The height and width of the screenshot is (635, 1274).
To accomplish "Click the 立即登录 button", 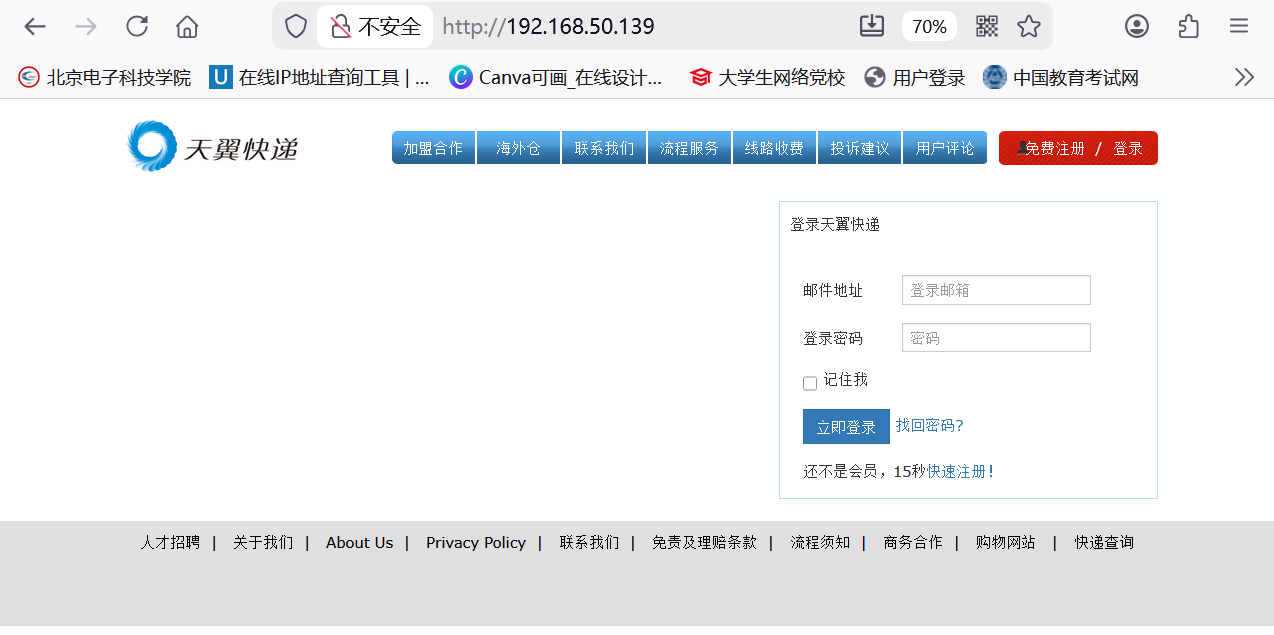I will pyautogui.click(x=845, y=426).
